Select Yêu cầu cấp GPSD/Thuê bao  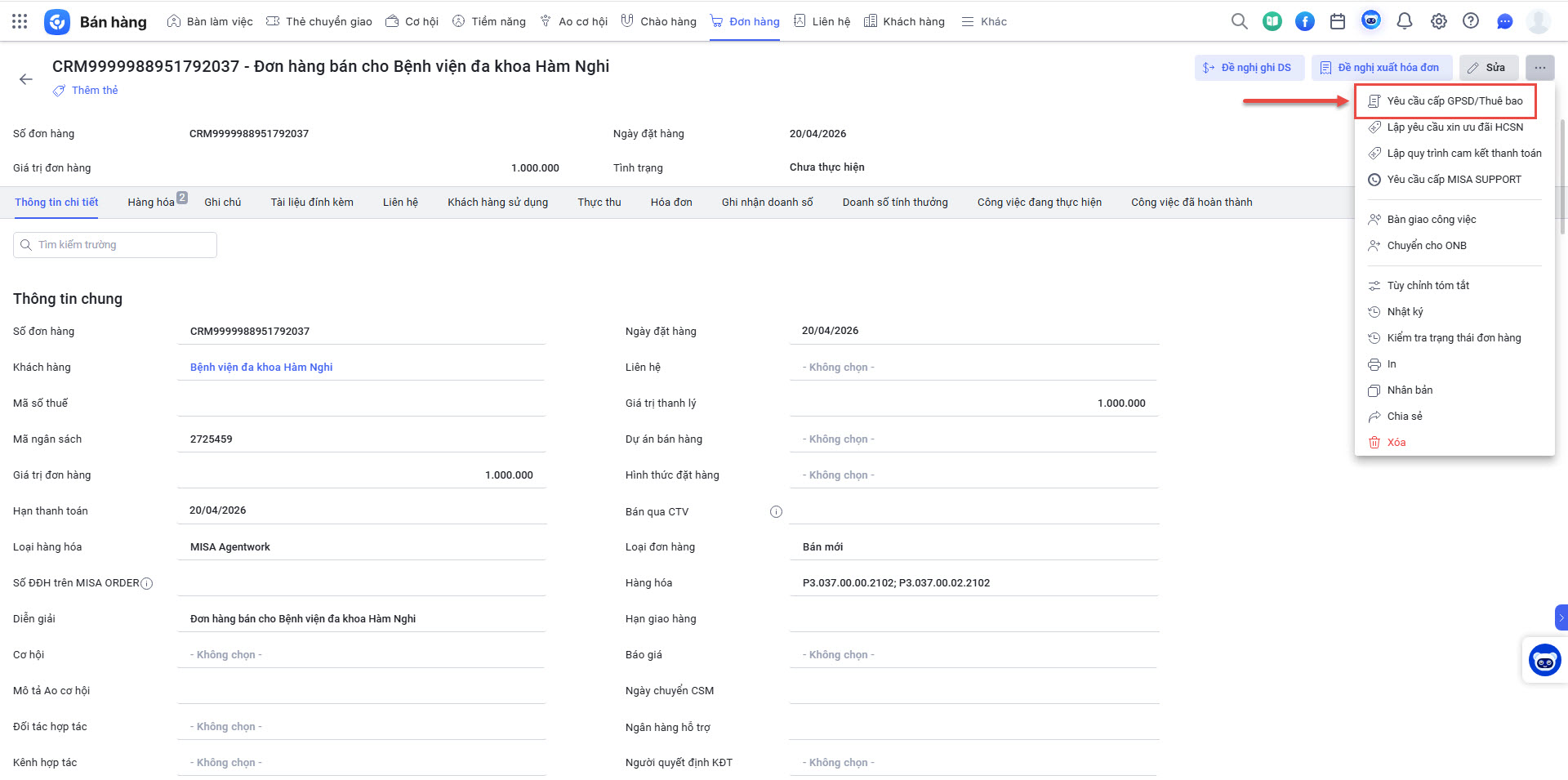click(x=1454, y=101)
